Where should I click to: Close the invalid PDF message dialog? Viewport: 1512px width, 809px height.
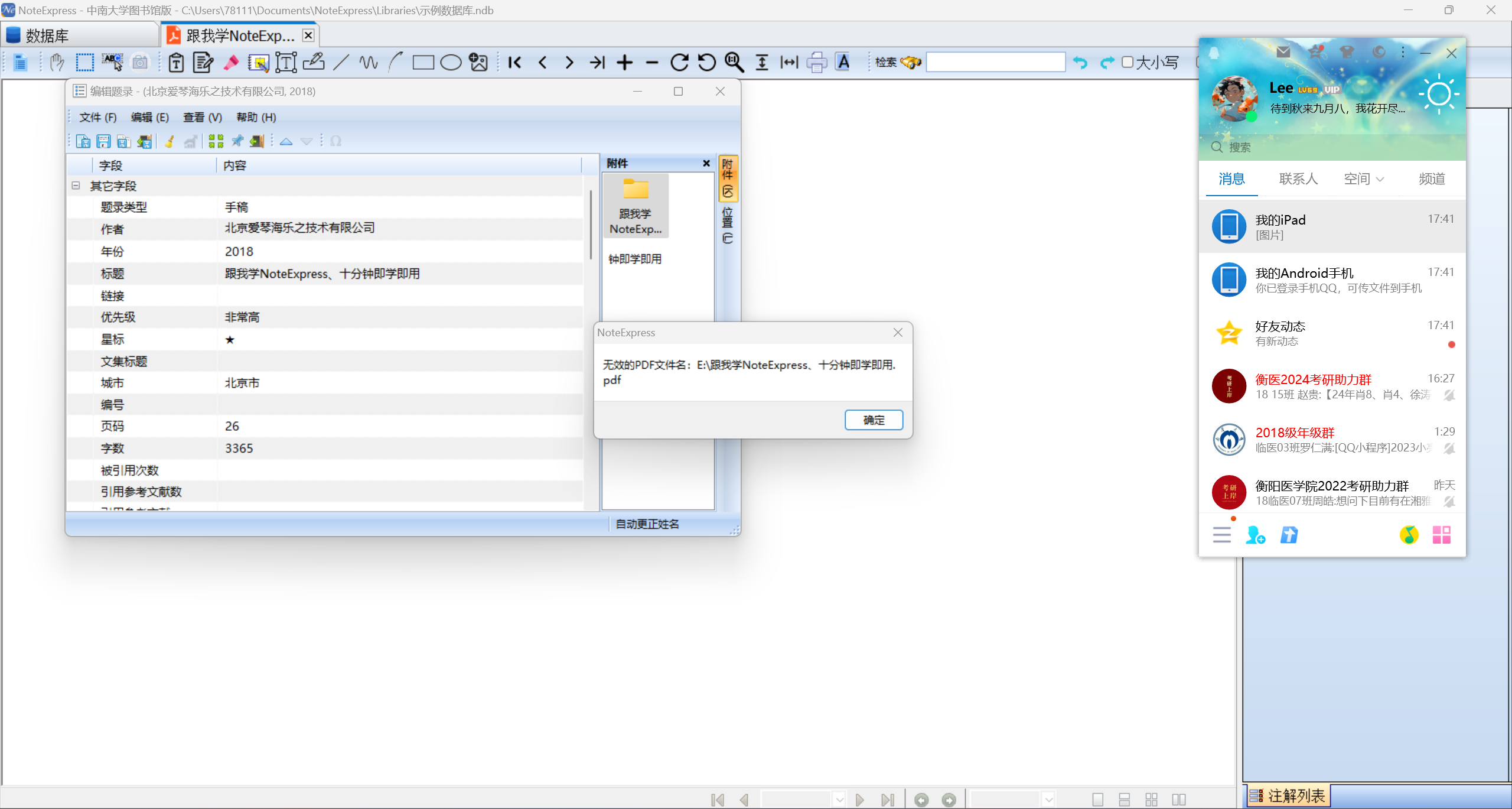click(x=898, y=333)
